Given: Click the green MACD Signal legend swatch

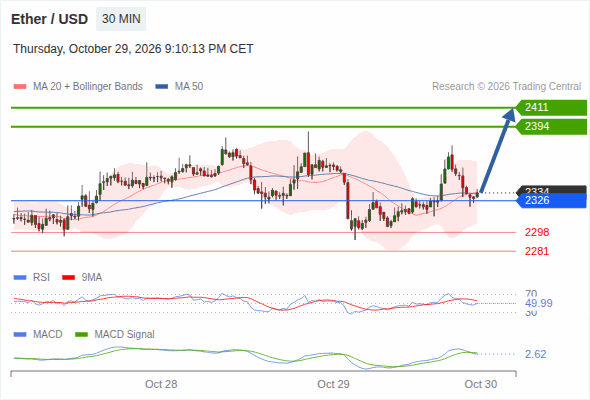Looking at the screenshot, I should (81, 335).
